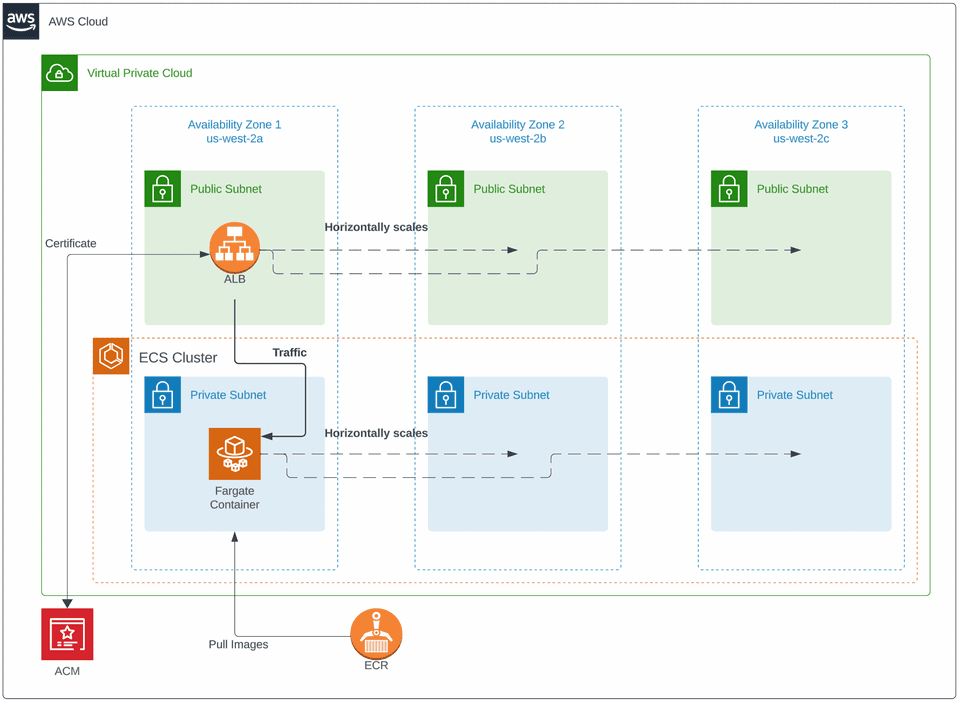Click Private Subnet text in Availability Zone 1
The height and width of the screenshot is (702, 960).
pos(228,395)
